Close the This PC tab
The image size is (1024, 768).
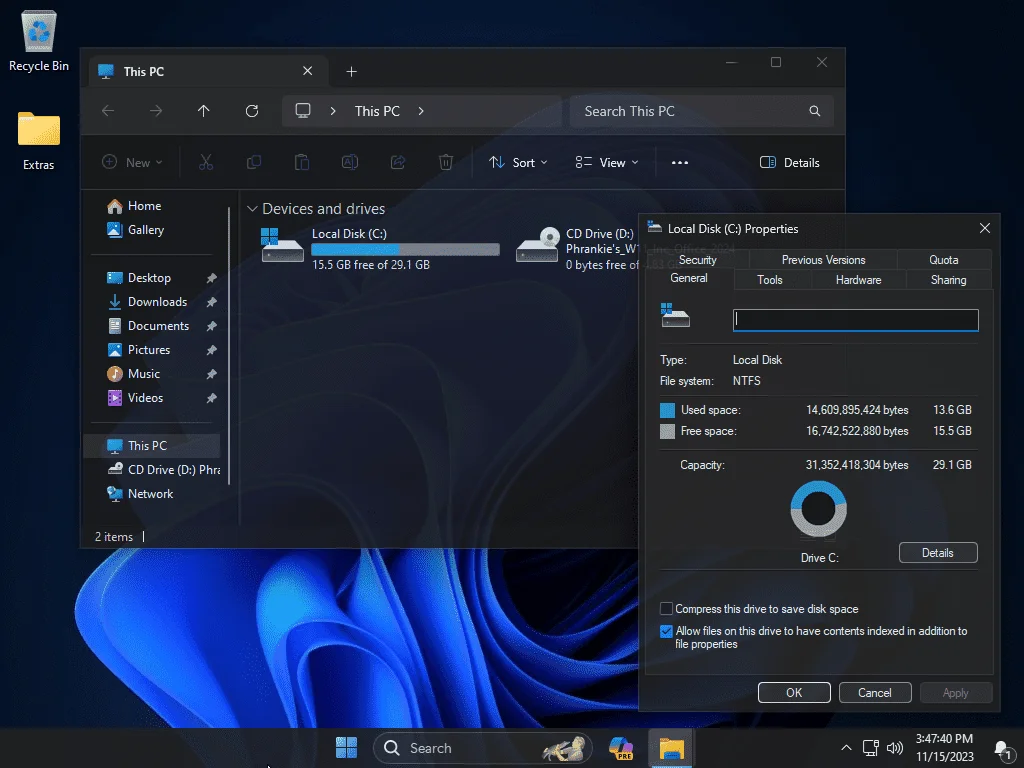coord(308,71)
